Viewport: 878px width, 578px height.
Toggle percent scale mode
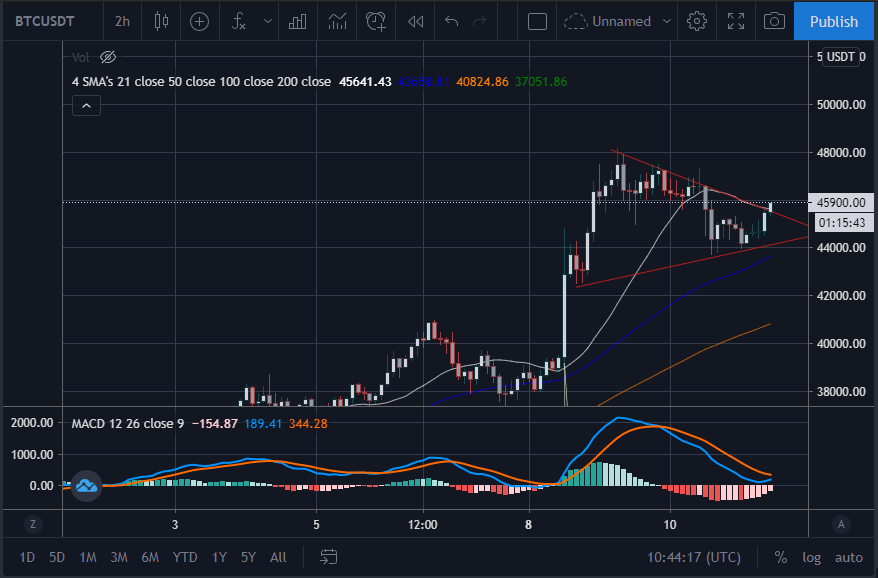point(781,557)
